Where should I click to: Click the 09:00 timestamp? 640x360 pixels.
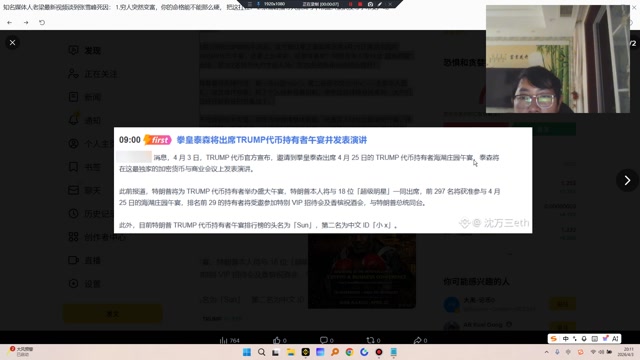coord(130,140)
